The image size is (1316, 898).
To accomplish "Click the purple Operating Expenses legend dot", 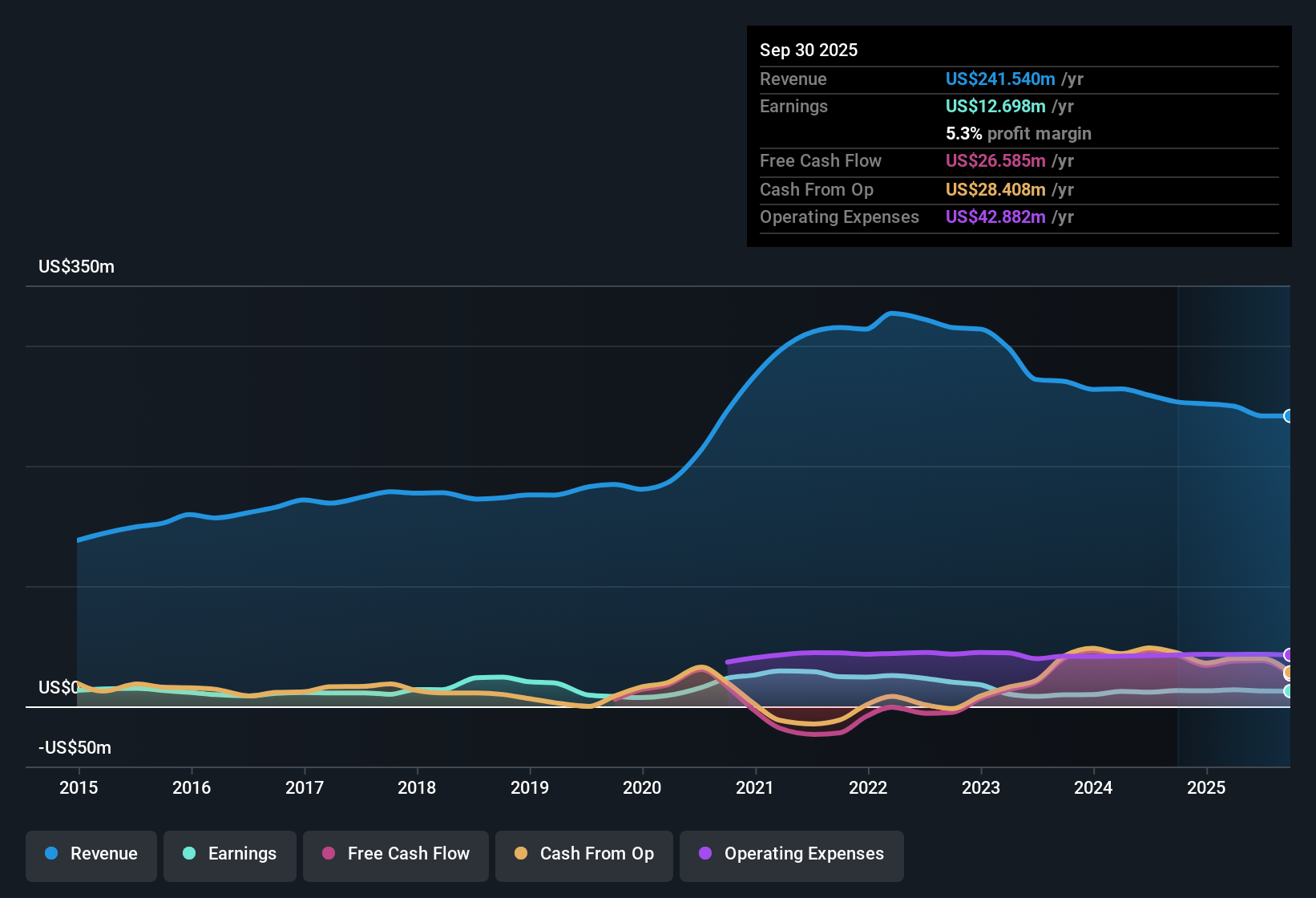I will tap(705, 853).
